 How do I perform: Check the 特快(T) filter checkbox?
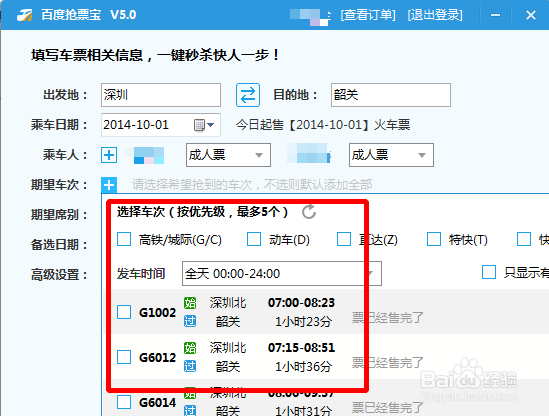point(434,240)
